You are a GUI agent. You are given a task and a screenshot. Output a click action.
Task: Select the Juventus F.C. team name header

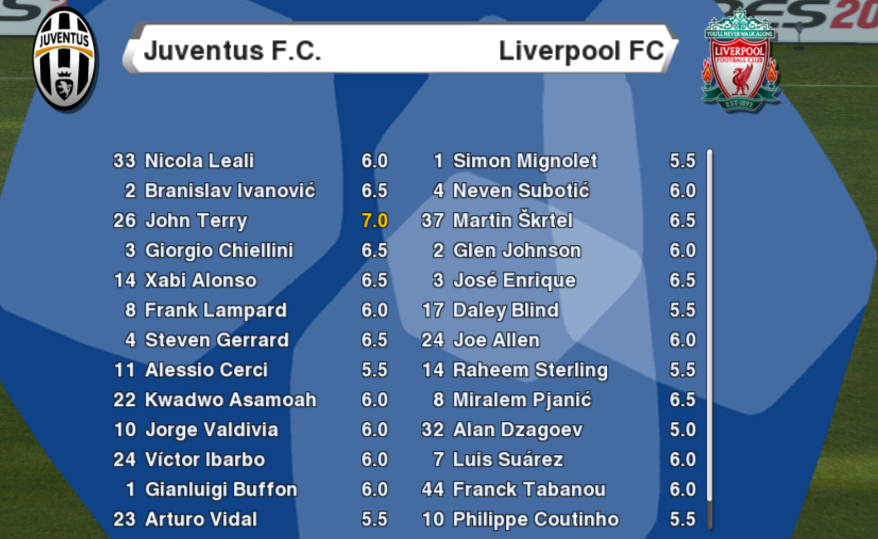232,51
